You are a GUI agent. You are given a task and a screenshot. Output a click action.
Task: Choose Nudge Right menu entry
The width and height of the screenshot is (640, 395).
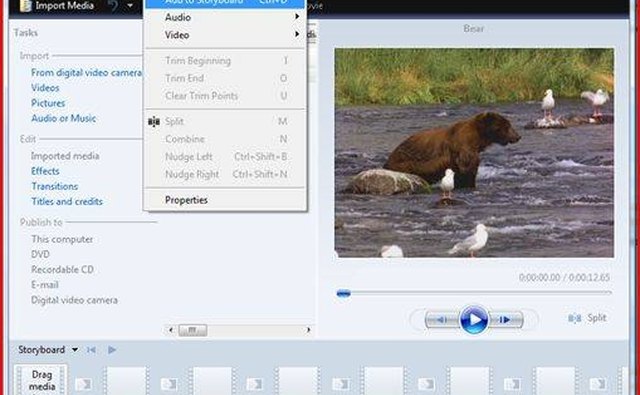tap(225, 174)
